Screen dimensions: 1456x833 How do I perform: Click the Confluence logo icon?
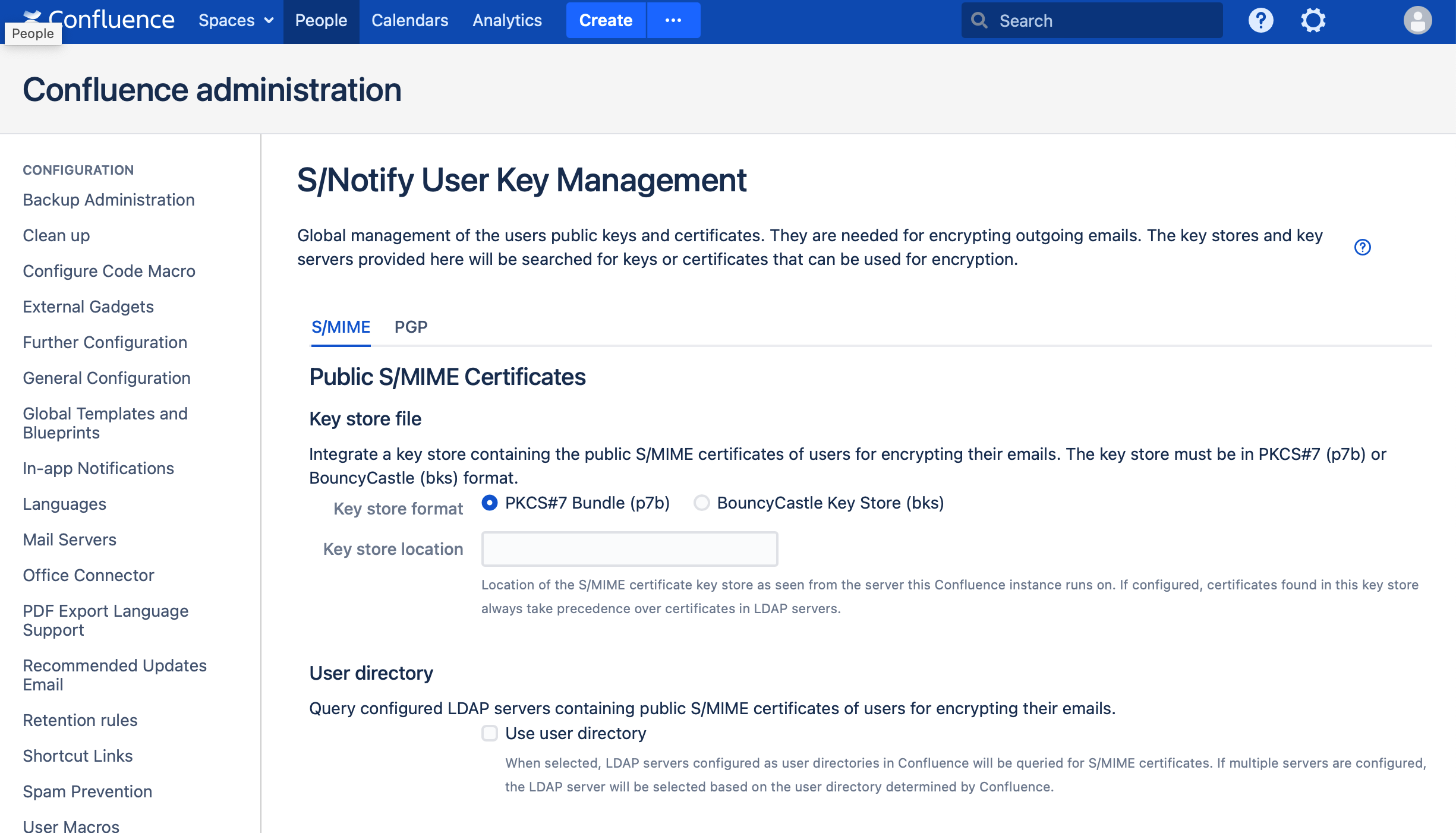[33, 15]
